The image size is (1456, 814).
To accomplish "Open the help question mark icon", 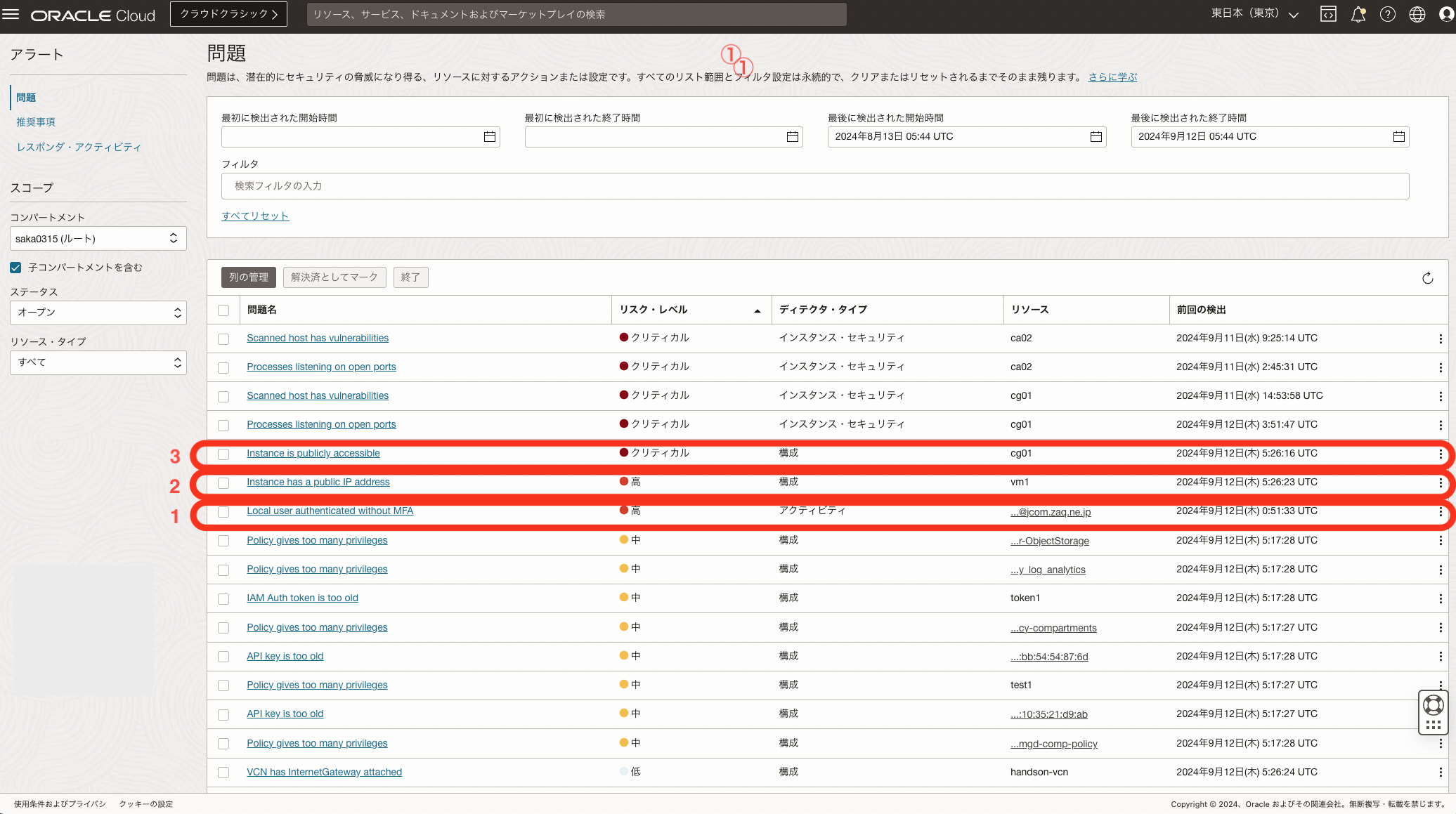I will pyautogui.click(x=1388, y=14).
